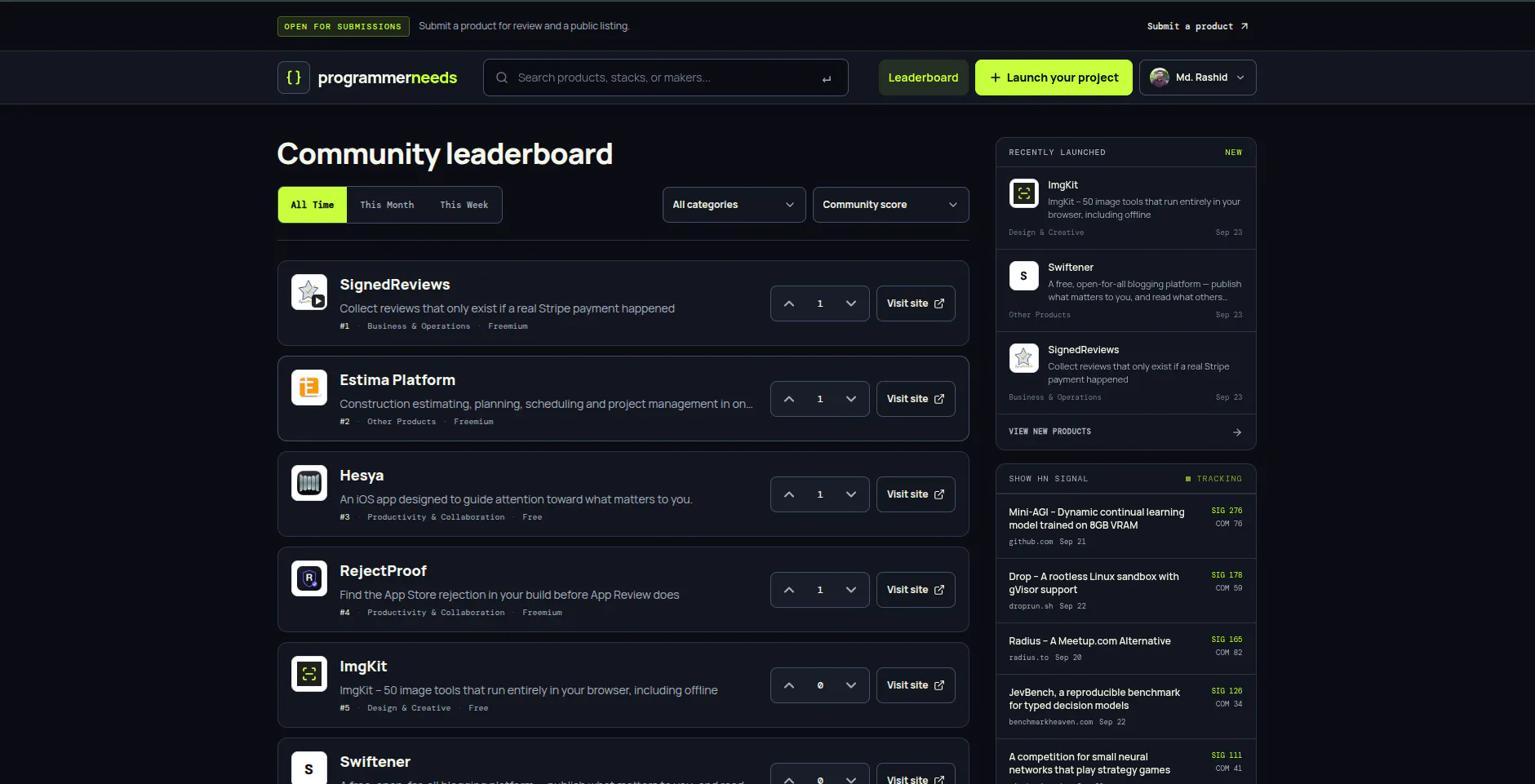Open the Leaderboard nav item
The height and width of the screenshot is (784, 1535).
tap(924, 78)
